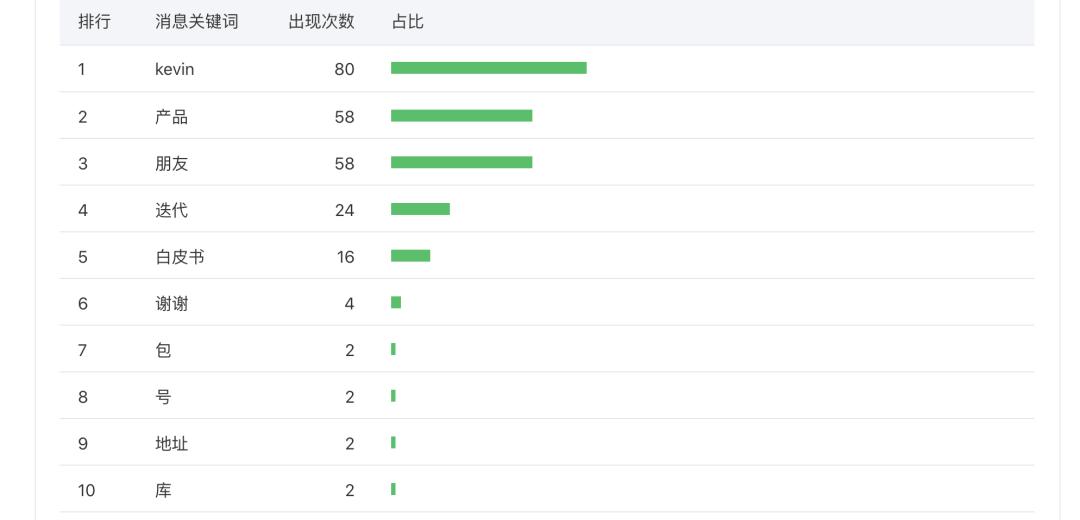Select the keyword 地址
The height and width of the screenshot is (520, 1080).
pos(171,443)
